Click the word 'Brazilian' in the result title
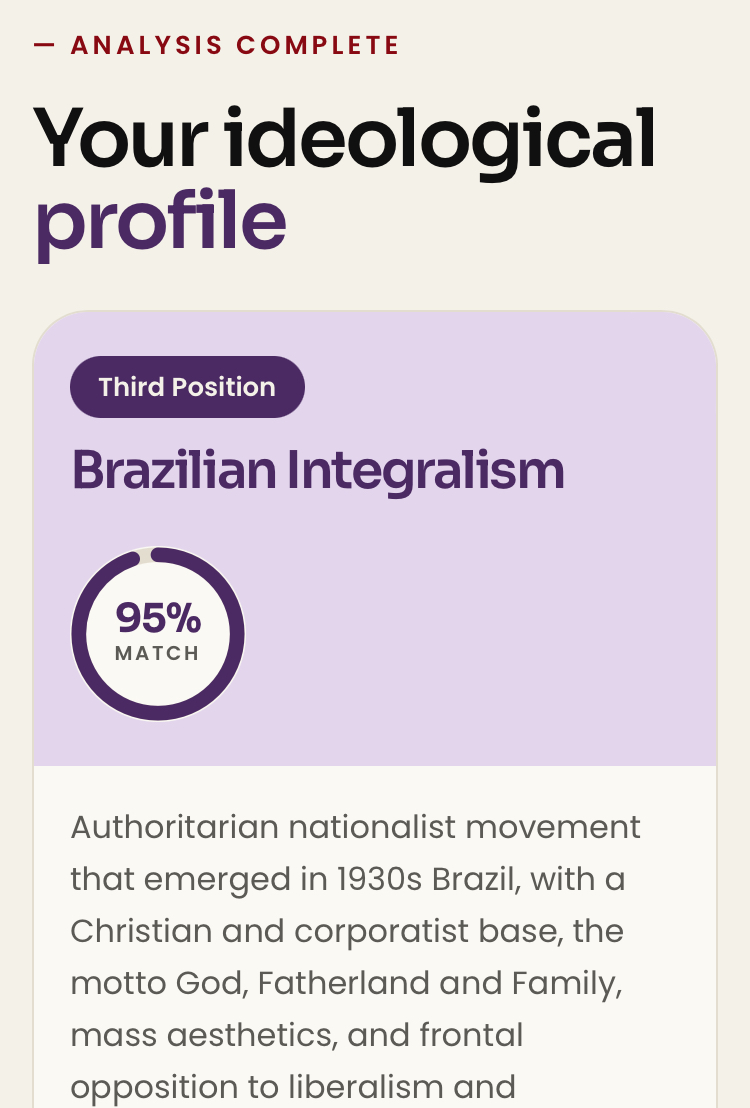Viewport: 750px width, 1108px height. click(174, 470)
